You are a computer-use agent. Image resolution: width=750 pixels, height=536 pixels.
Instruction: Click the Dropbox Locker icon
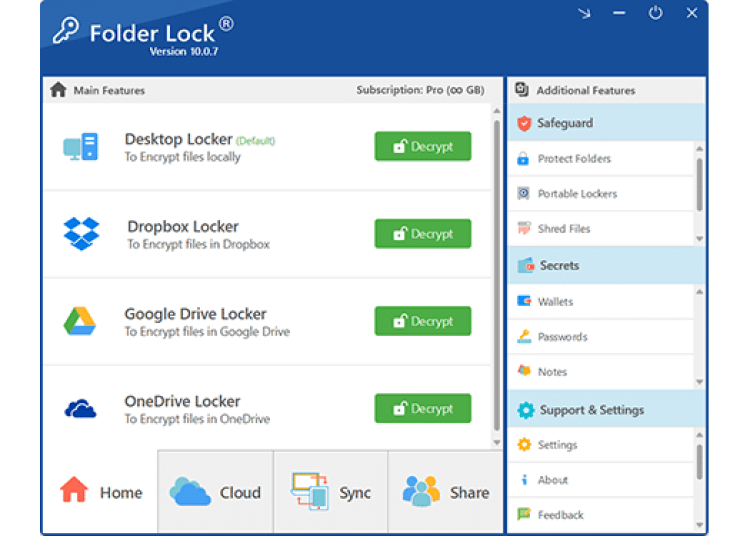pos(81,234)
